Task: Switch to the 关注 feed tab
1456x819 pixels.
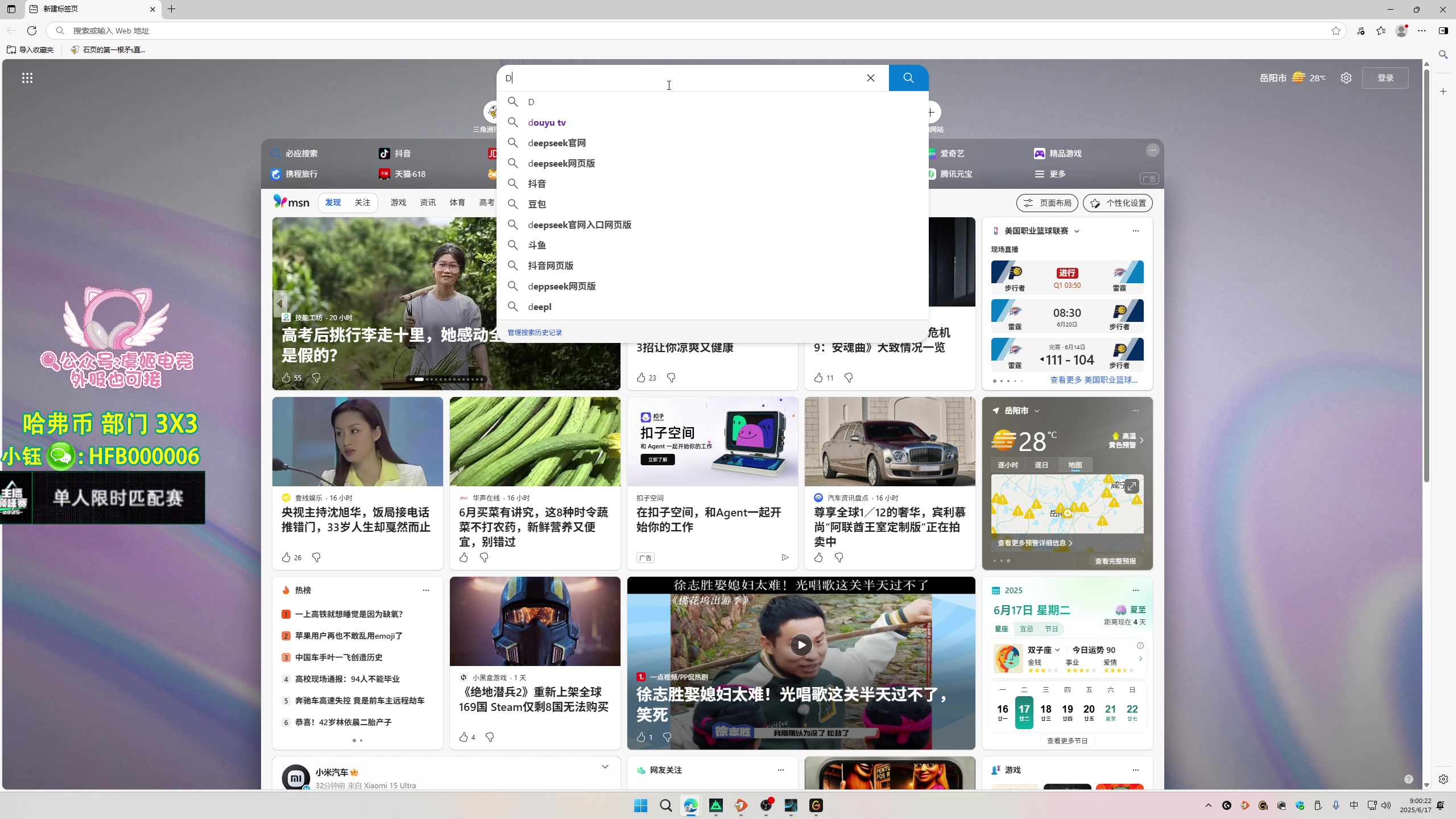Action: click(362, 202)
